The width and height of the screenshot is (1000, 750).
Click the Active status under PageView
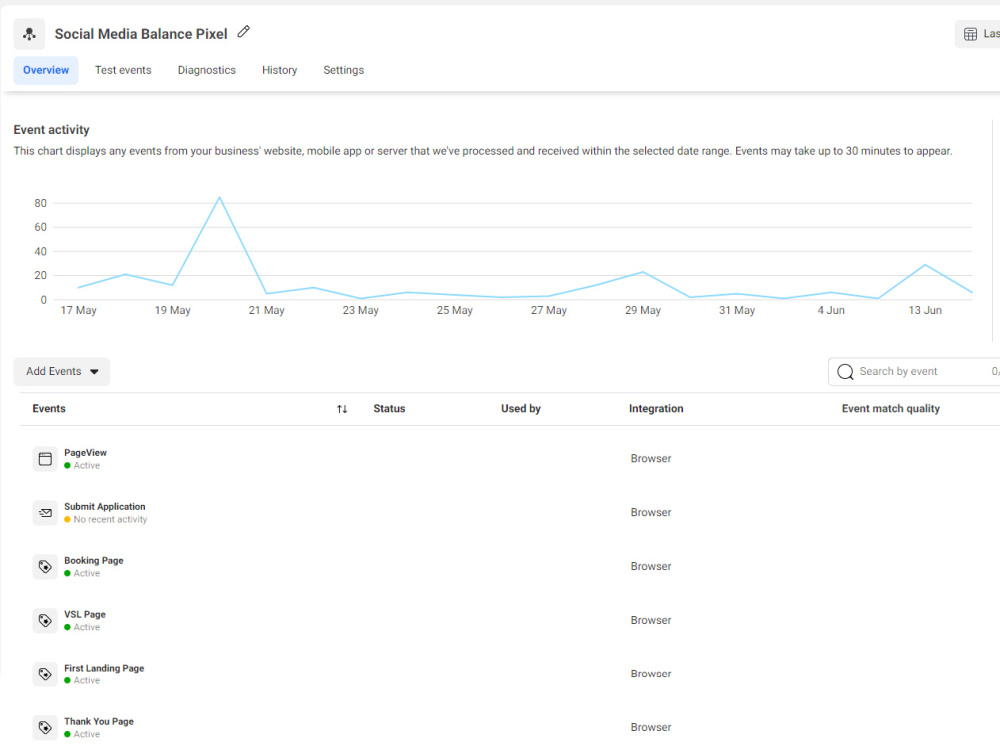click(86, 466)
